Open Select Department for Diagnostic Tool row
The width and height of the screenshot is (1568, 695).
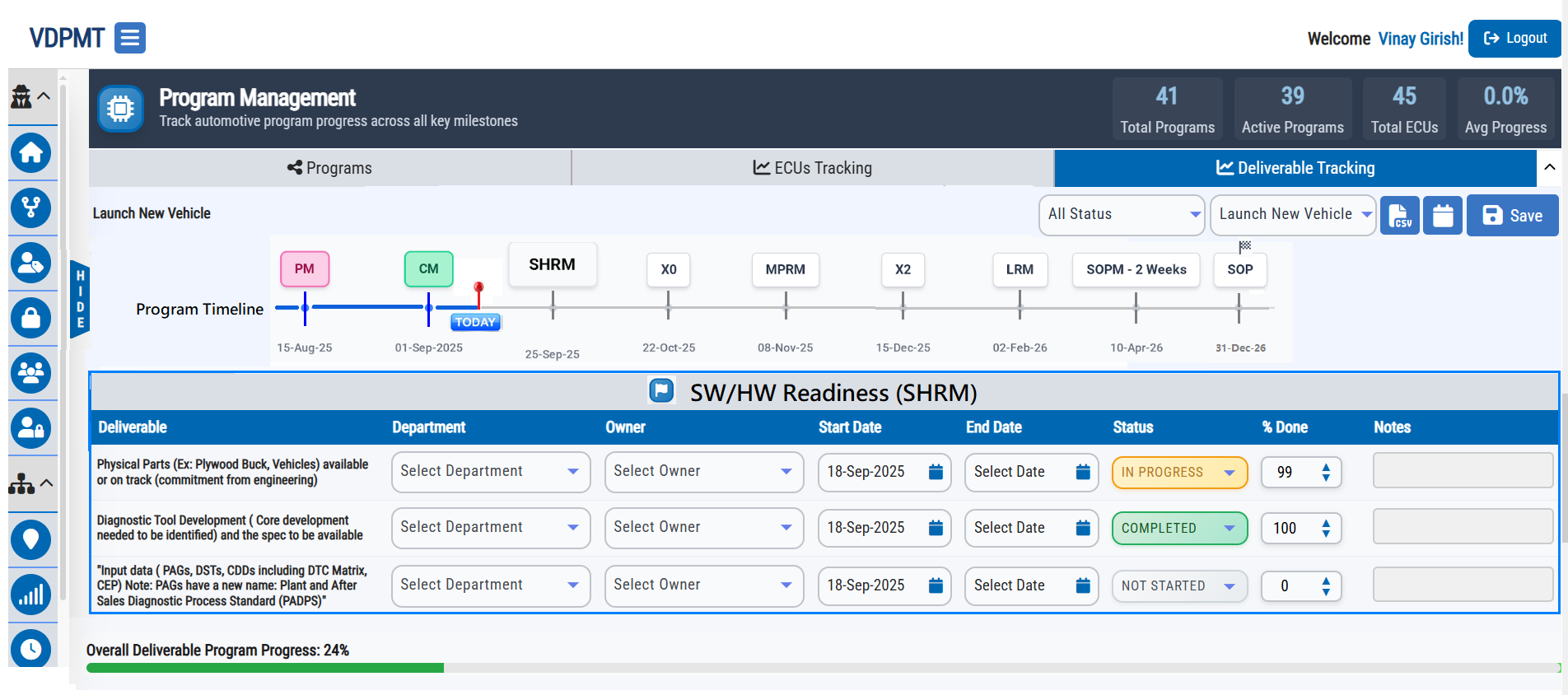(490, 528)
